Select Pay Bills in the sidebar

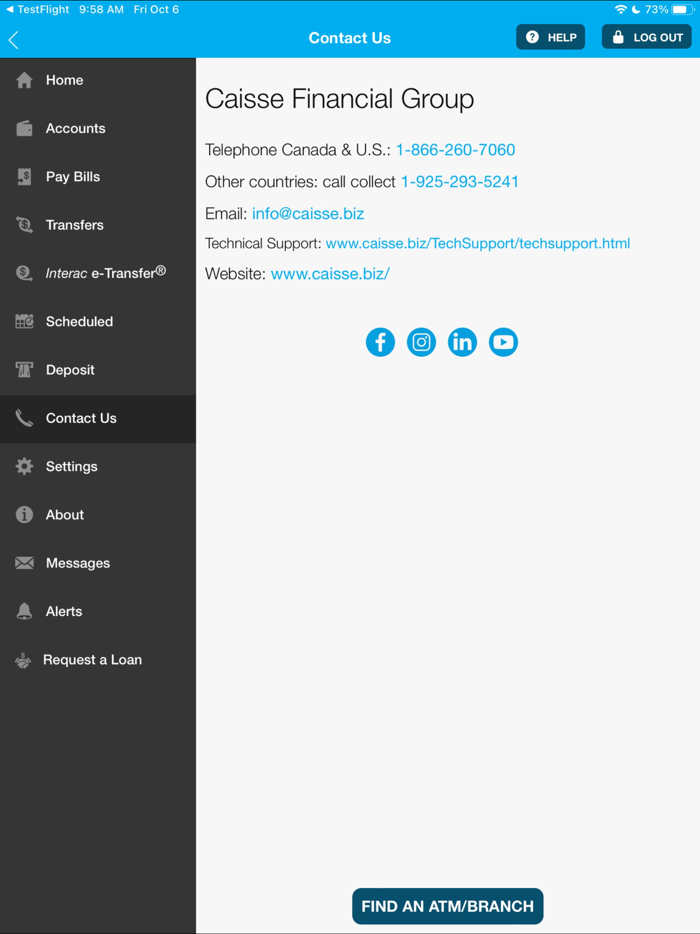coord(98,177)
